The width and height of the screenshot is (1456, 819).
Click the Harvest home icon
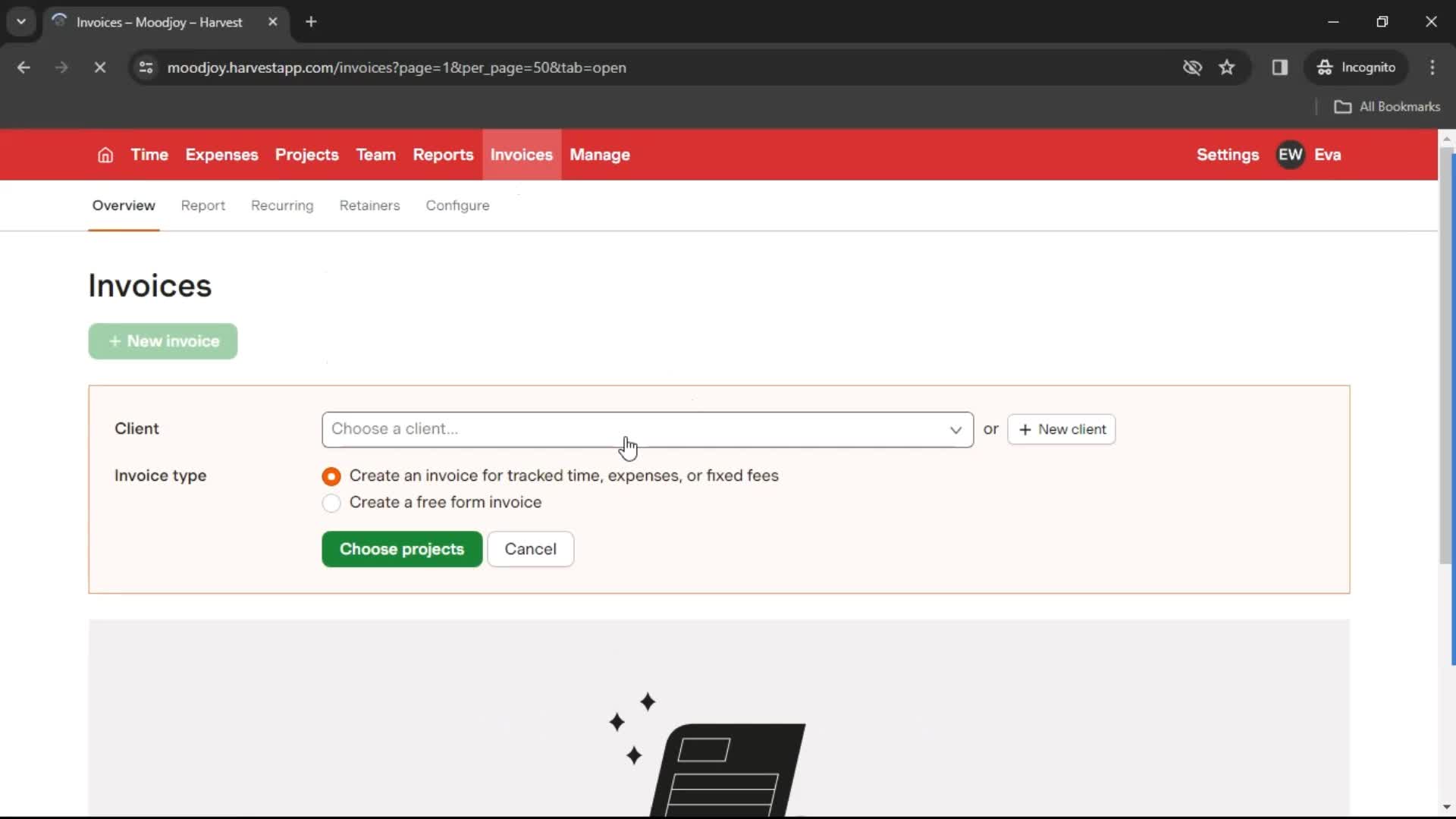(x=104, y=154)
